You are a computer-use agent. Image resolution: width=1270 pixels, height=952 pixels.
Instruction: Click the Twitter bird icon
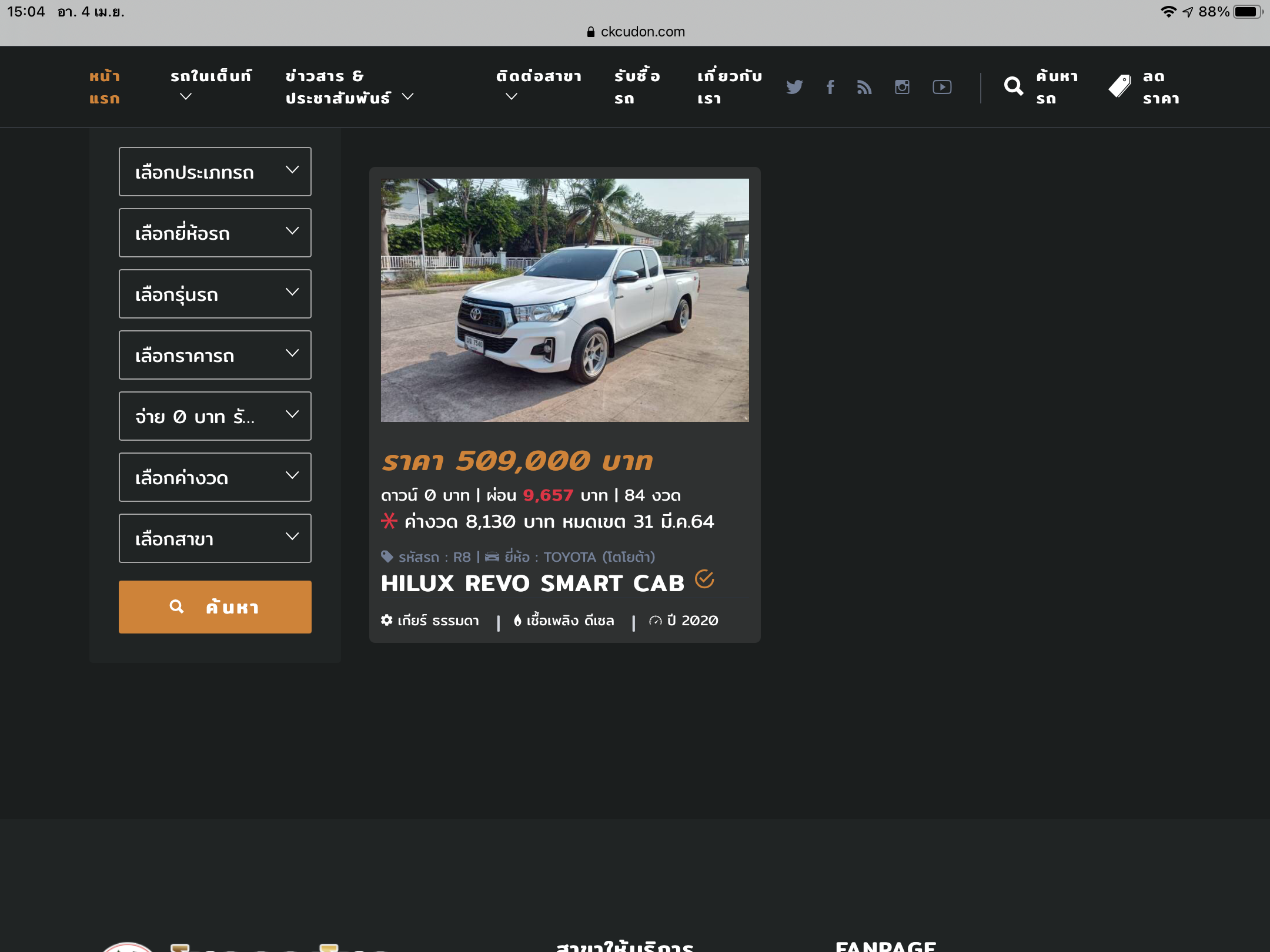coord(794,87)
